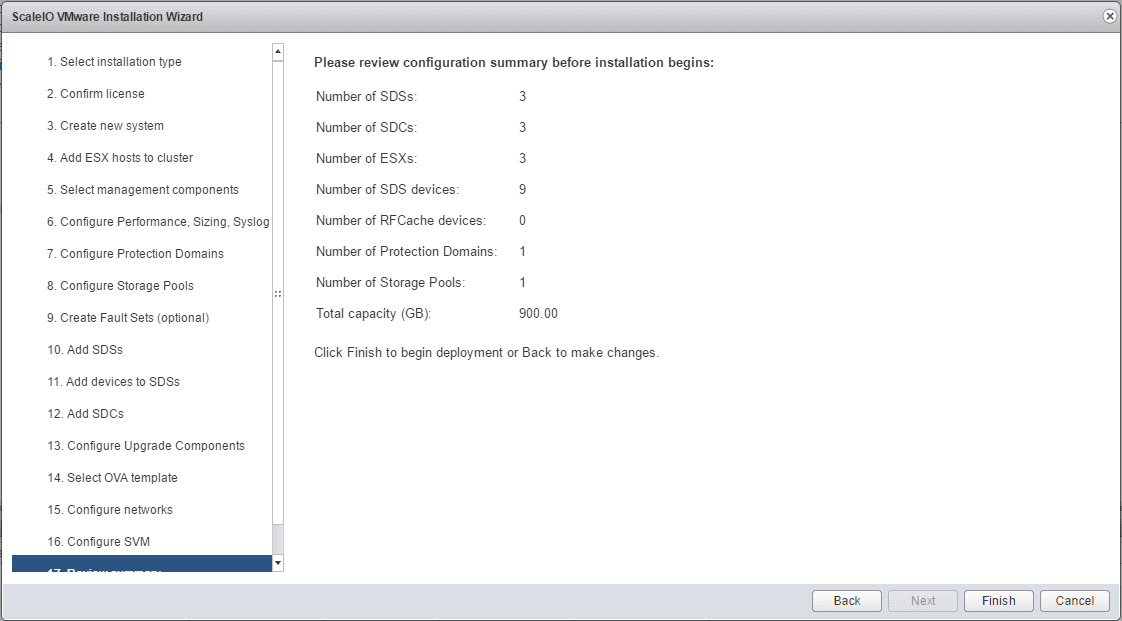Image resolution: width=1122 pixels, height=621 pixels.
Task: Go to step 1 Select installation type
Action: click(114, 62)
